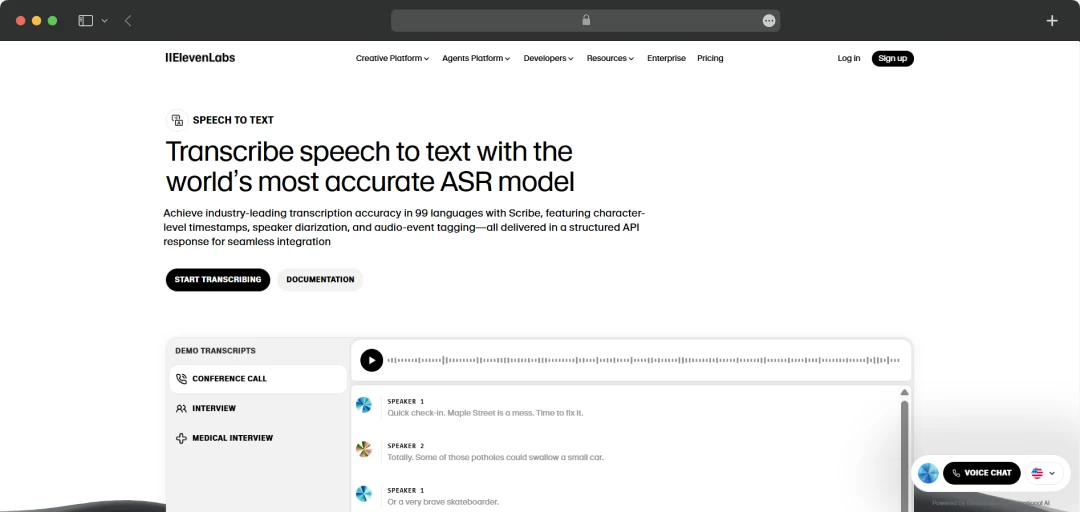Expand the Developers menu
The width and height of the screenshot is (1080, 512).
[x=548, y=59]
